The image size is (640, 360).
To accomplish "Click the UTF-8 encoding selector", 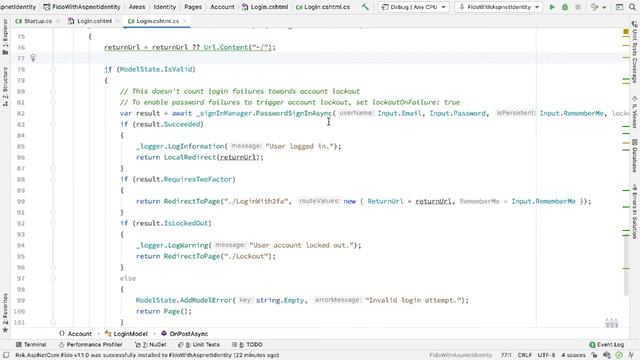I will tap(547, 355).
